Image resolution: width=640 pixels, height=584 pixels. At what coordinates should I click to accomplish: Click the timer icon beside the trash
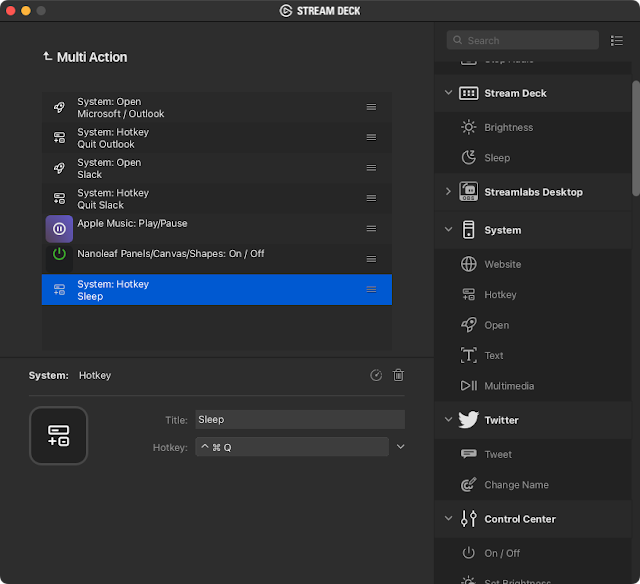(x=376, y=375)
